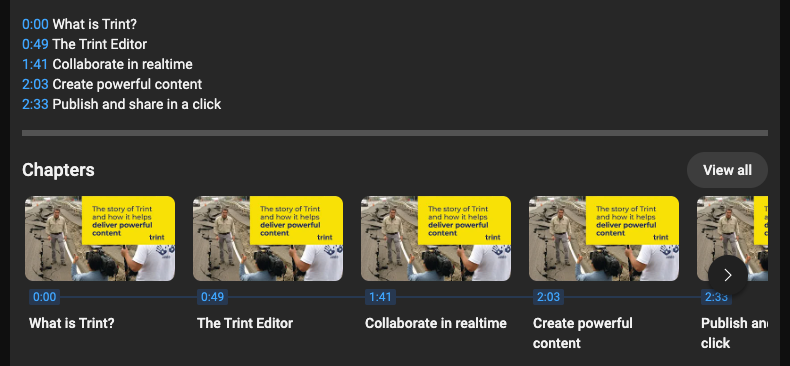
Task: Click chapter title 'The Trint Editor' below thumbnail
Action: click(245, 323)
